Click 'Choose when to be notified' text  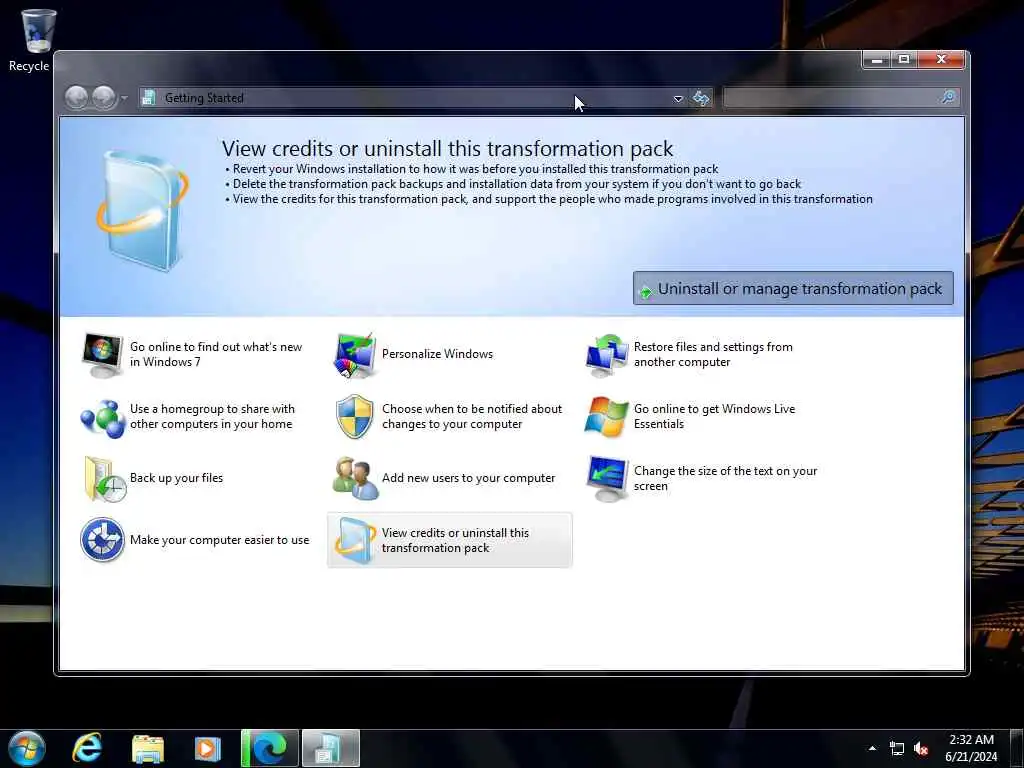click(x=472, y=416)
